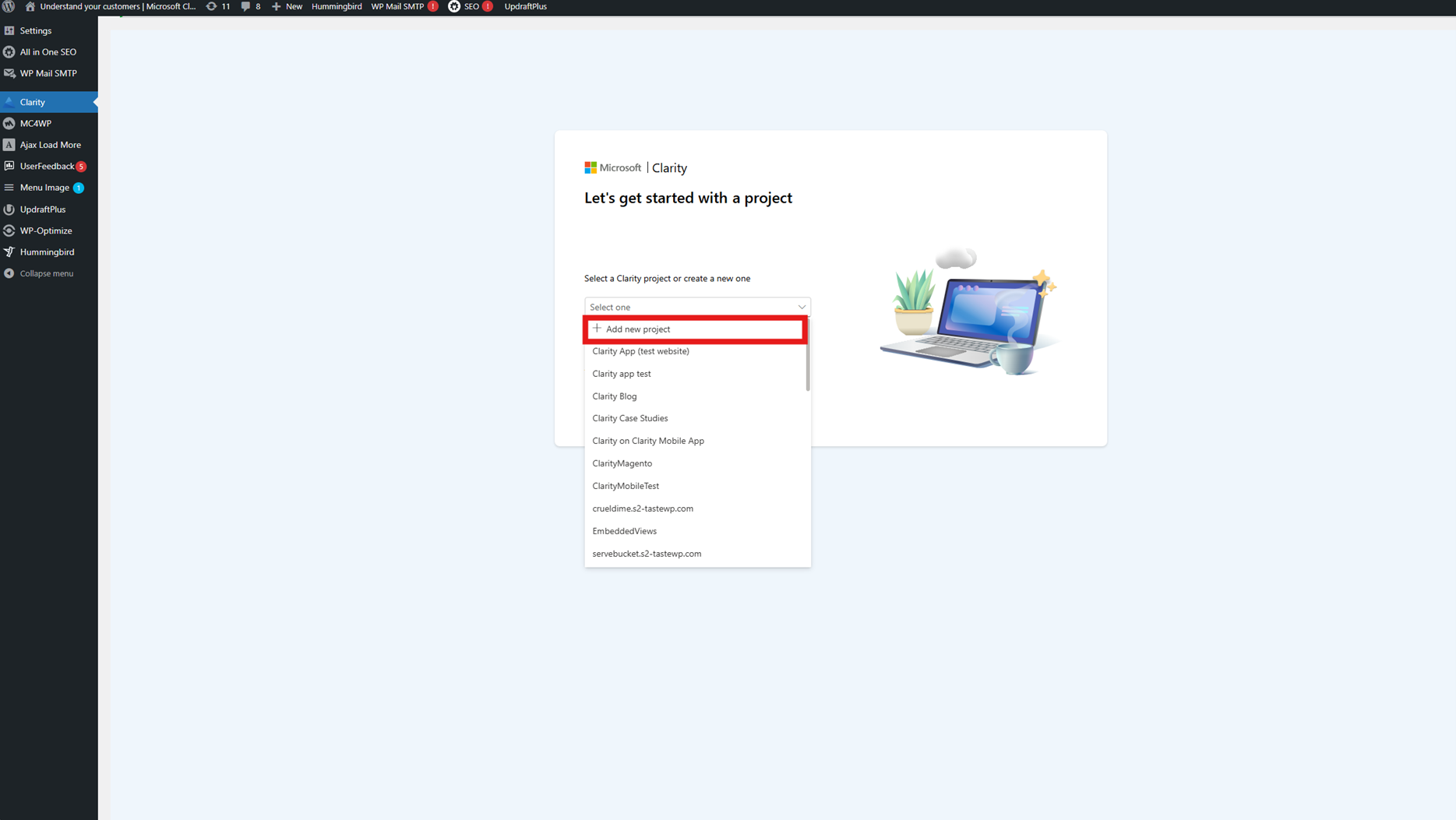The height and width of the screenshot is (820, 1456).
Task: Click the UpdraftPlus shield icon
Action: pyautogui.click(x=9, y=209)
